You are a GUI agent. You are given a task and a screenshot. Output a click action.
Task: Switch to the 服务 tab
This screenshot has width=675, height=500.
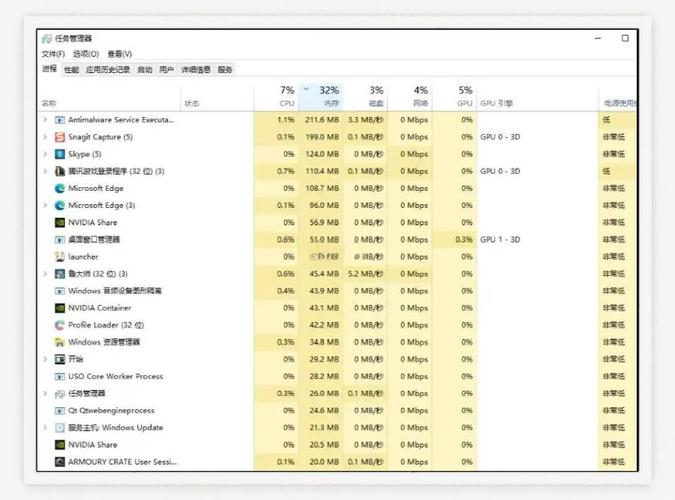point(225,69)
